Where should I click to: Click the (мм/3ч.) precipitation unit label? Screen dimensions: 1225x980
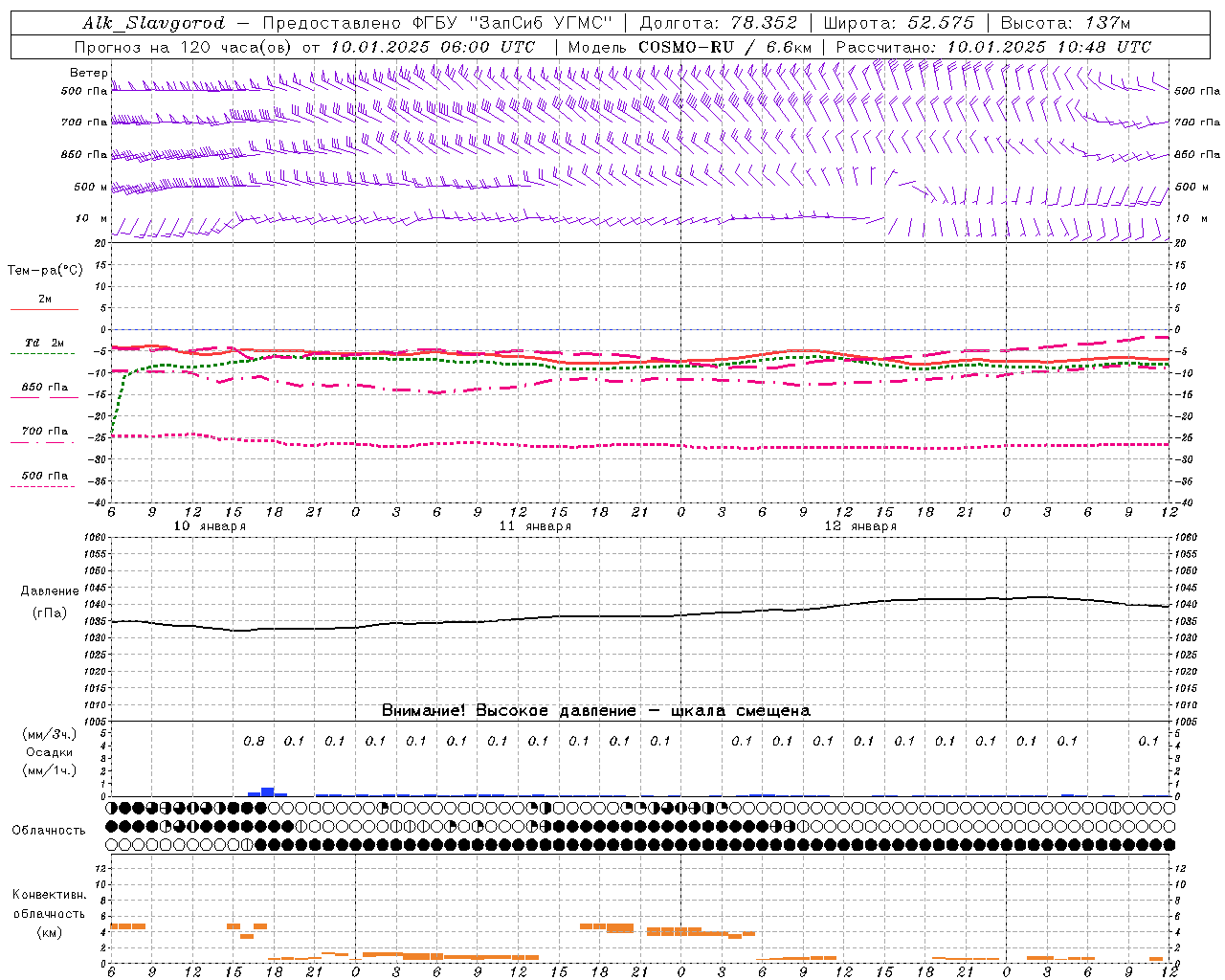[x=49, y=734]
